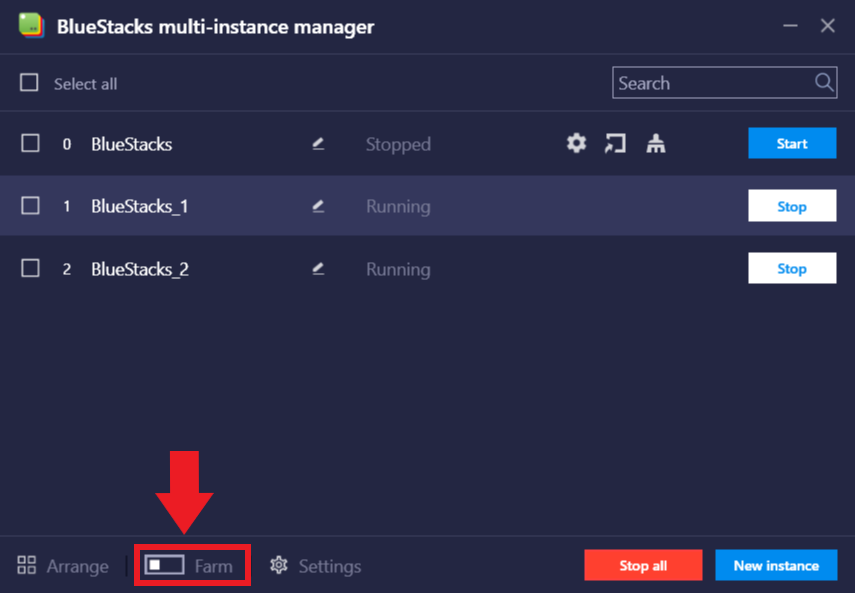Screen dimensions: 855x593
Task: Check the BlueStacks_1 checkbox
Action: tap(30, 205)
